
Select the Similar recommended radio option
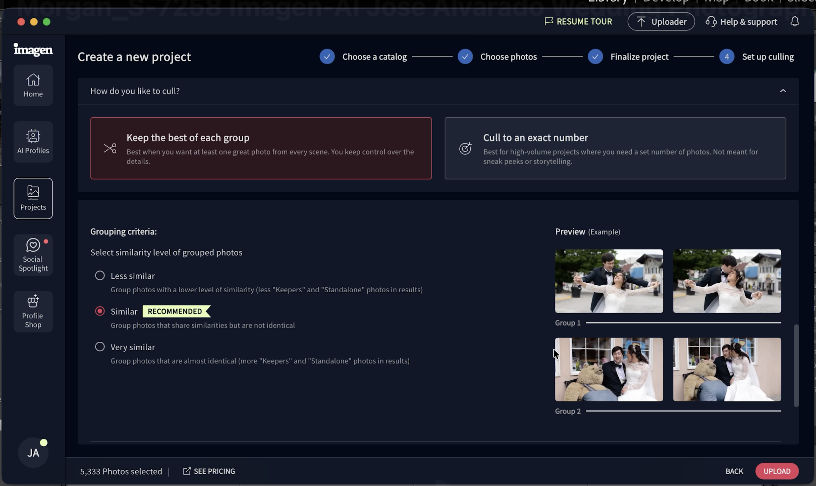100,311
